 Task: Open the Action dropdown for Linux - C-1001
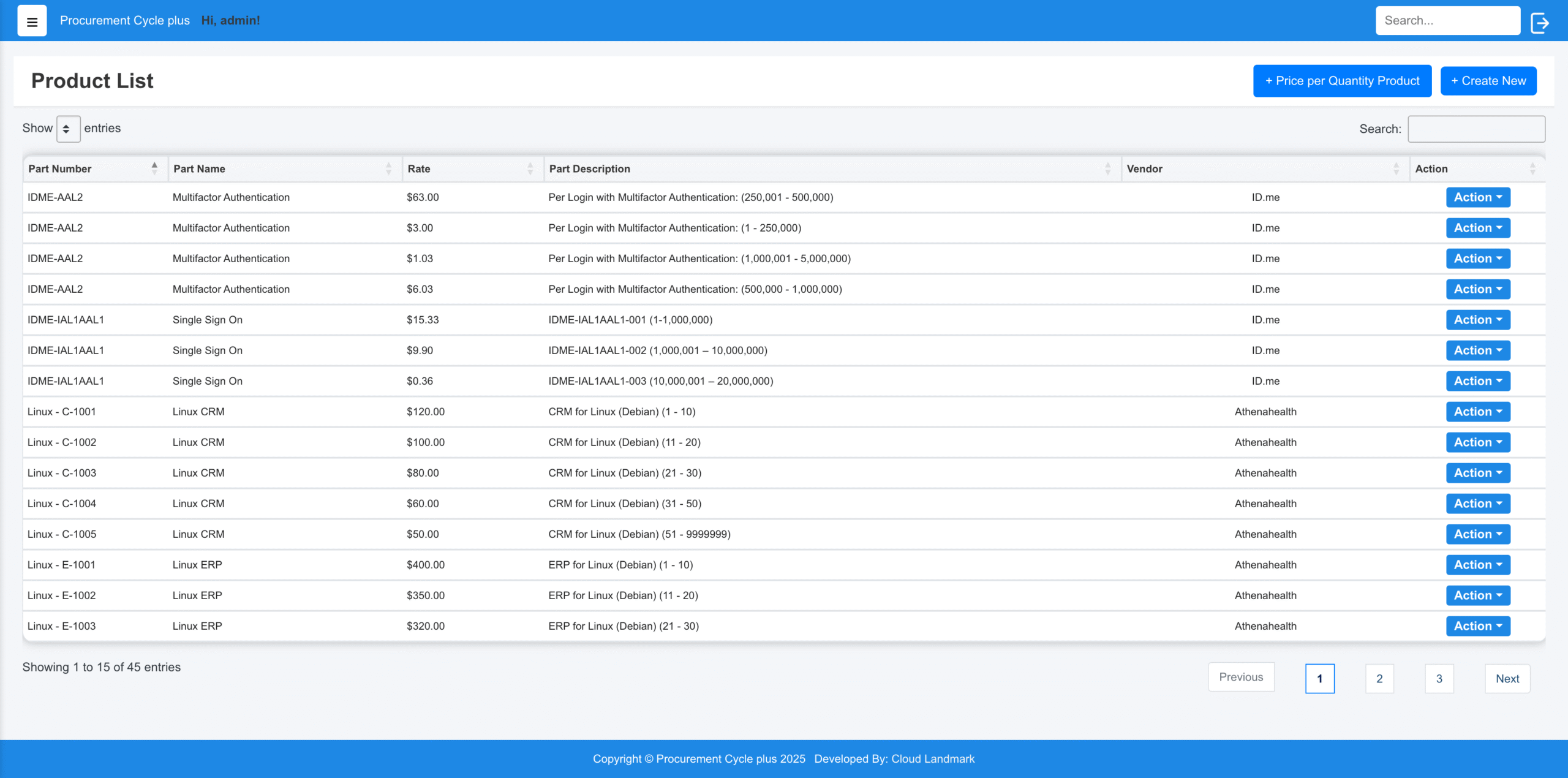[x=1477, y=412]
